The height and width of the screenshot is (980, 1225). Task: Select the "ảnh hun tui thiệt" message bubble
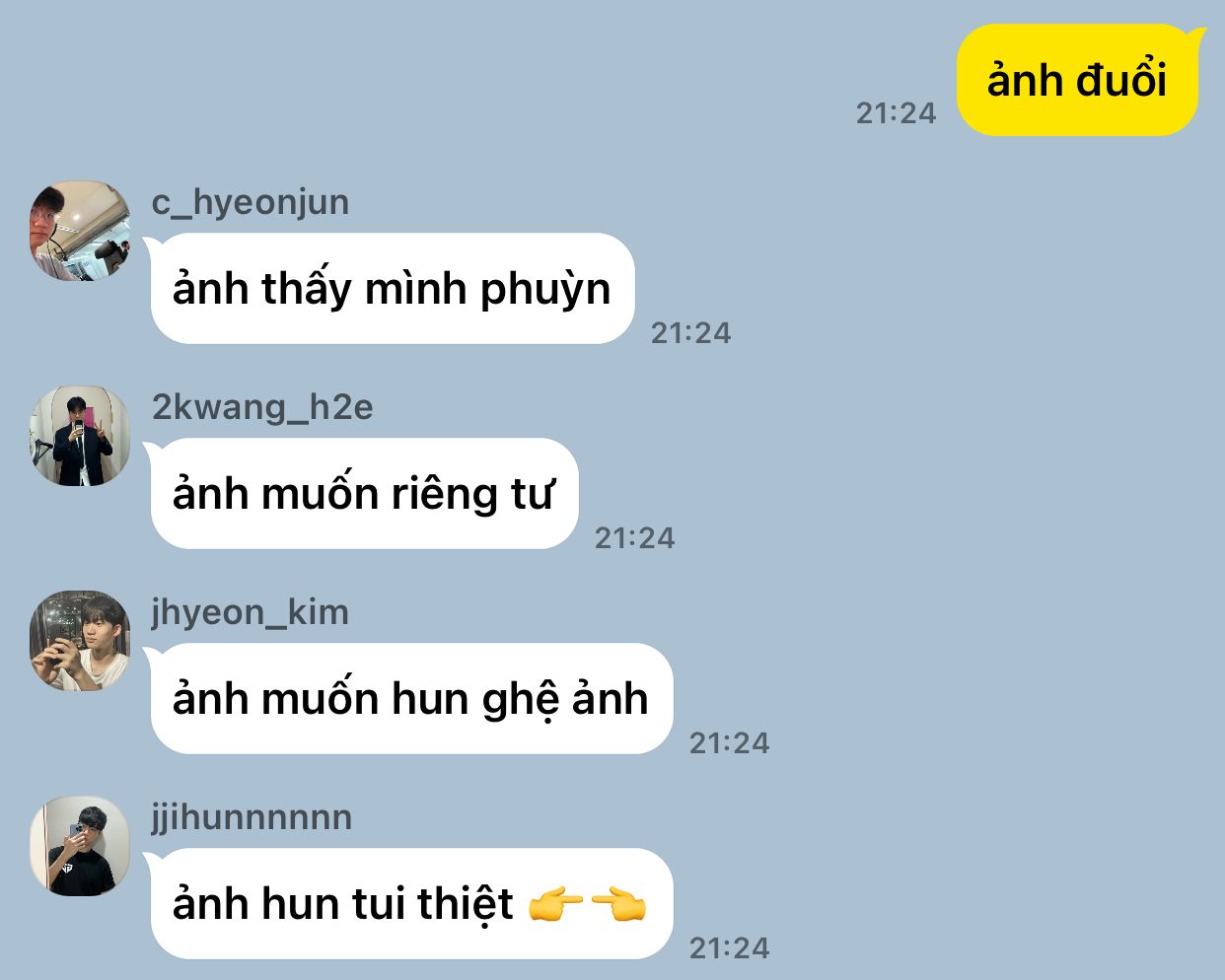coord(410,904)
